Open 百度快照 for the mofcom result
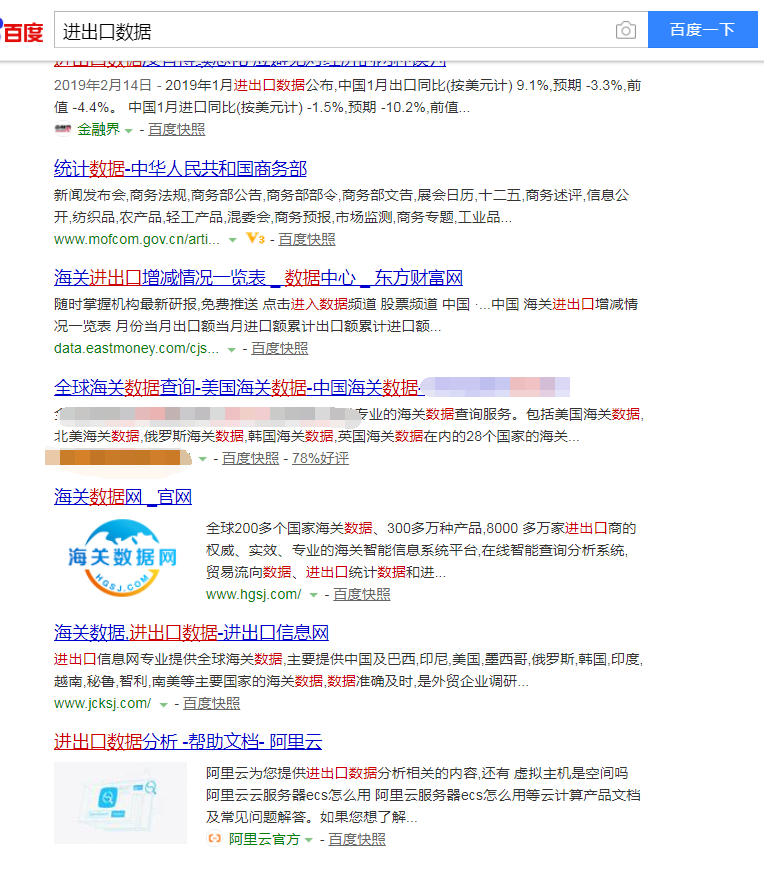The width and height of the screenshot is (764, 871). [x=307, y=239]
